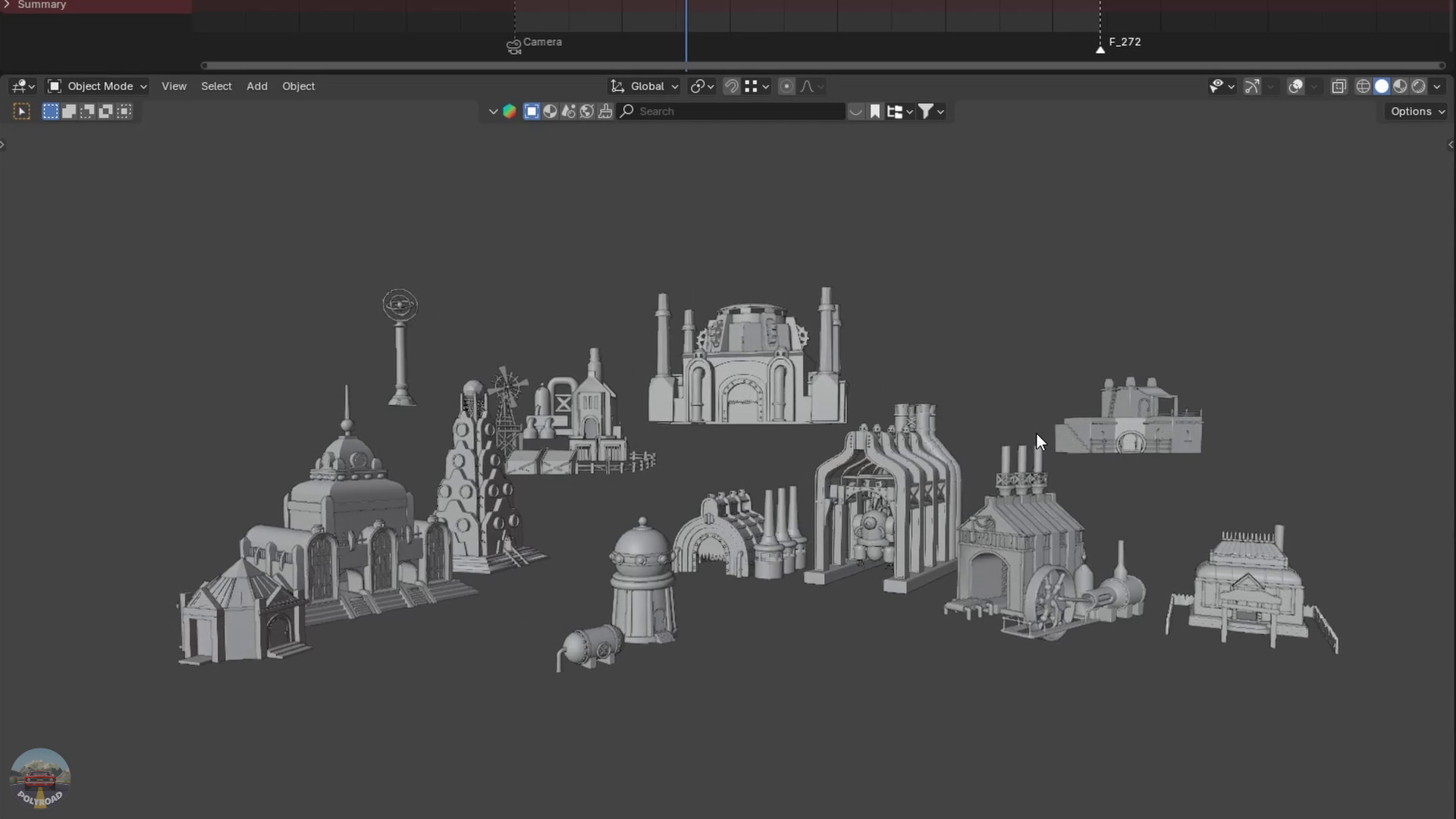
Task: Open the Options dropdown
Action: tap(1417, 111)
